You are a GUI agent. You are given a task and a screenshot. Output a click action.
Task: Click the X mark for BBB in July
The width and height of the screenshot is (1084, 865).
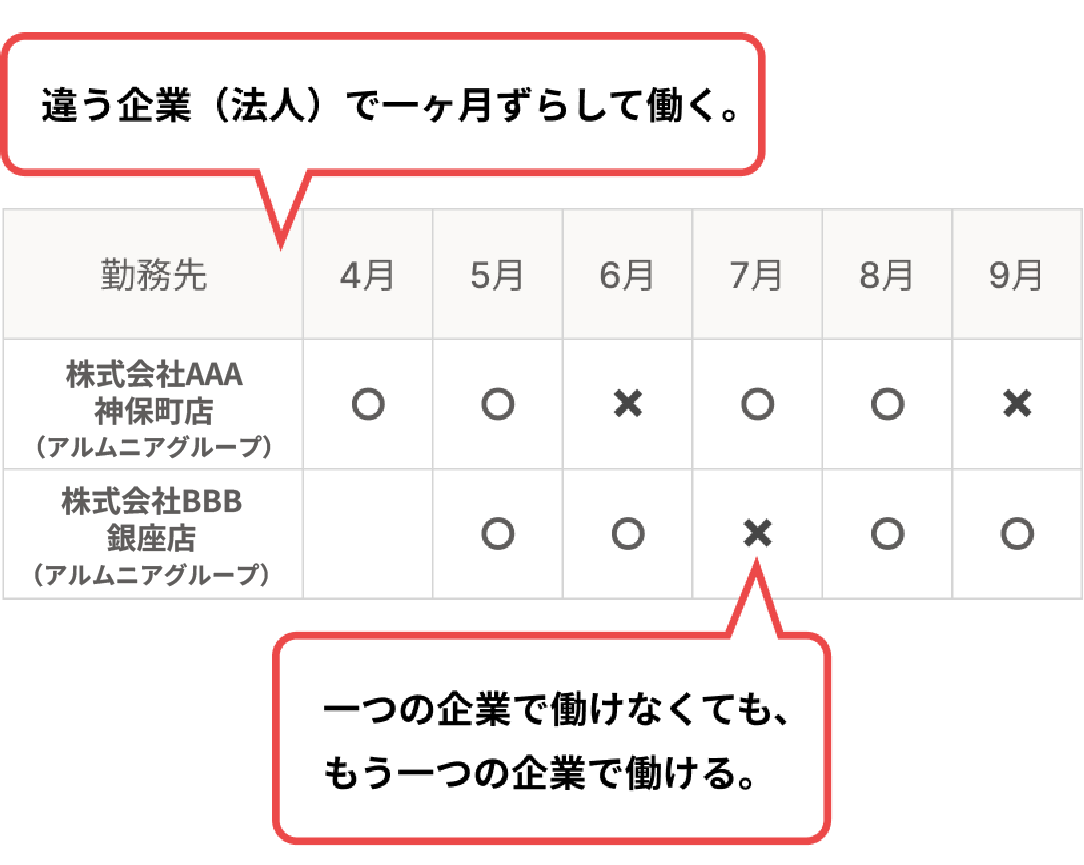(758, 533)
